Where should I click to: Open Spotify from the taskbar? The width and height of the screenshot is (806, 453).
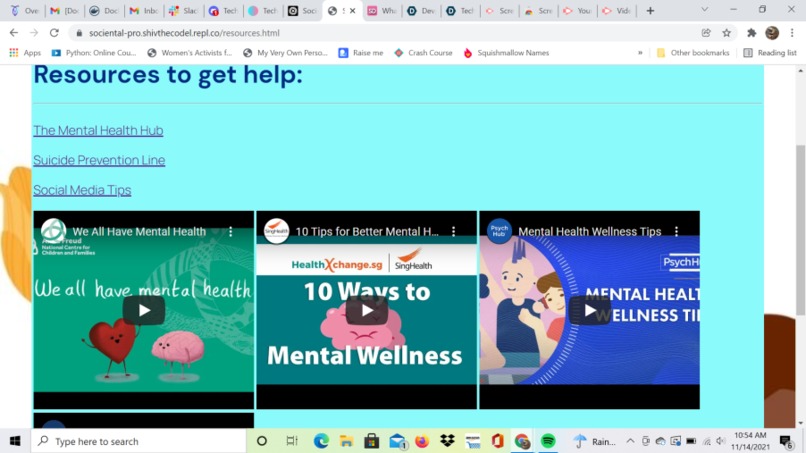548,441
